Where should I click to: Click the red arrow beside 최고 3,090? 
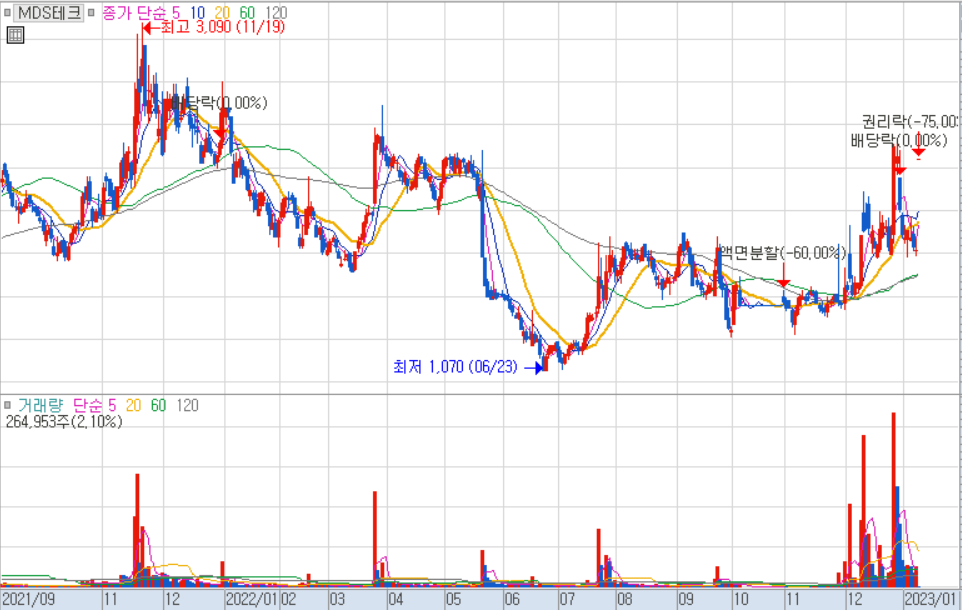(151, 28)
